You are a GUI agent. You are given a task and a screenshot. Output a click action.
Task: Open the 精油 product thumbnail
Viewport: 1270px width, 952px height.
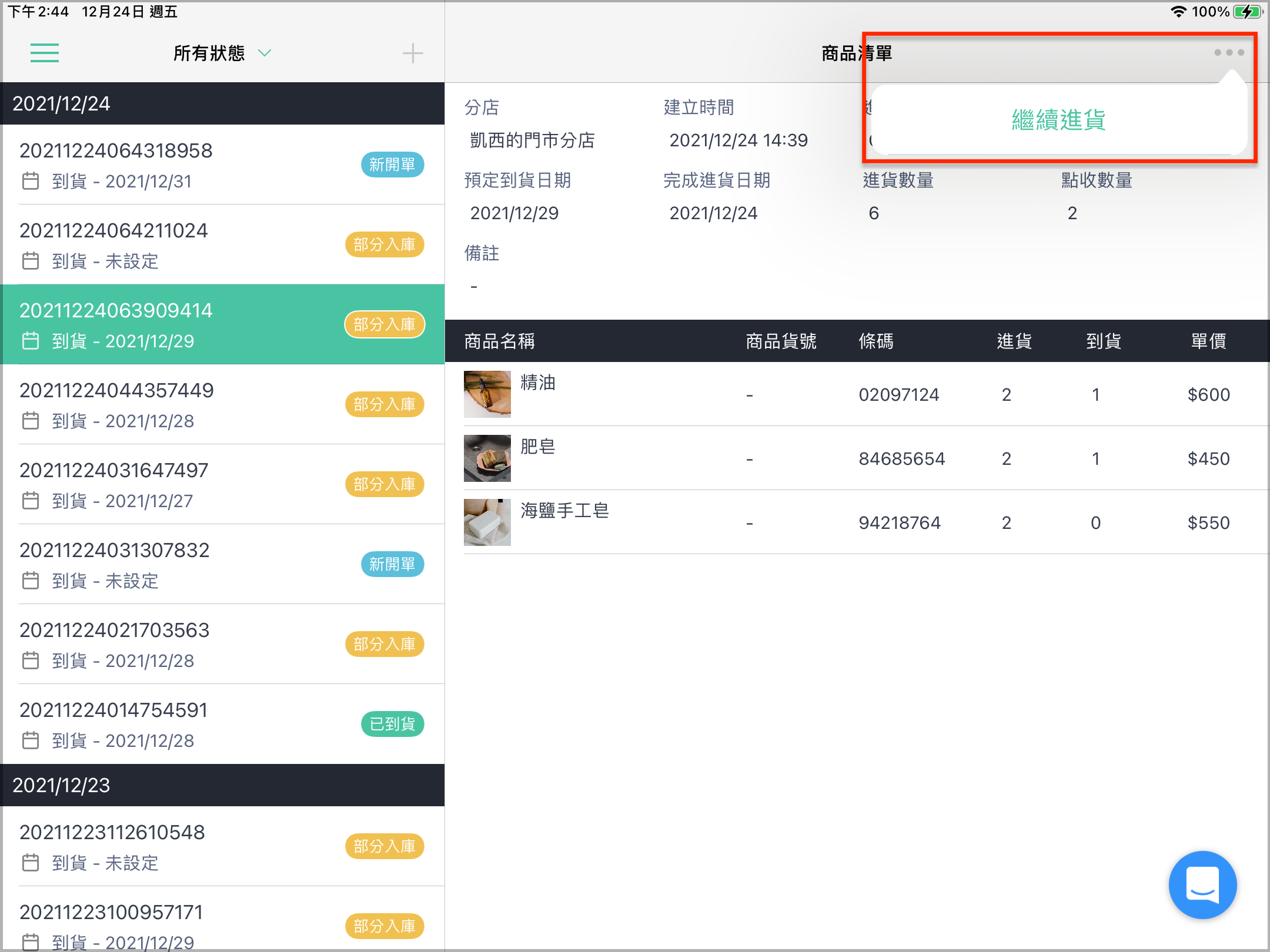tap(487, 394)
